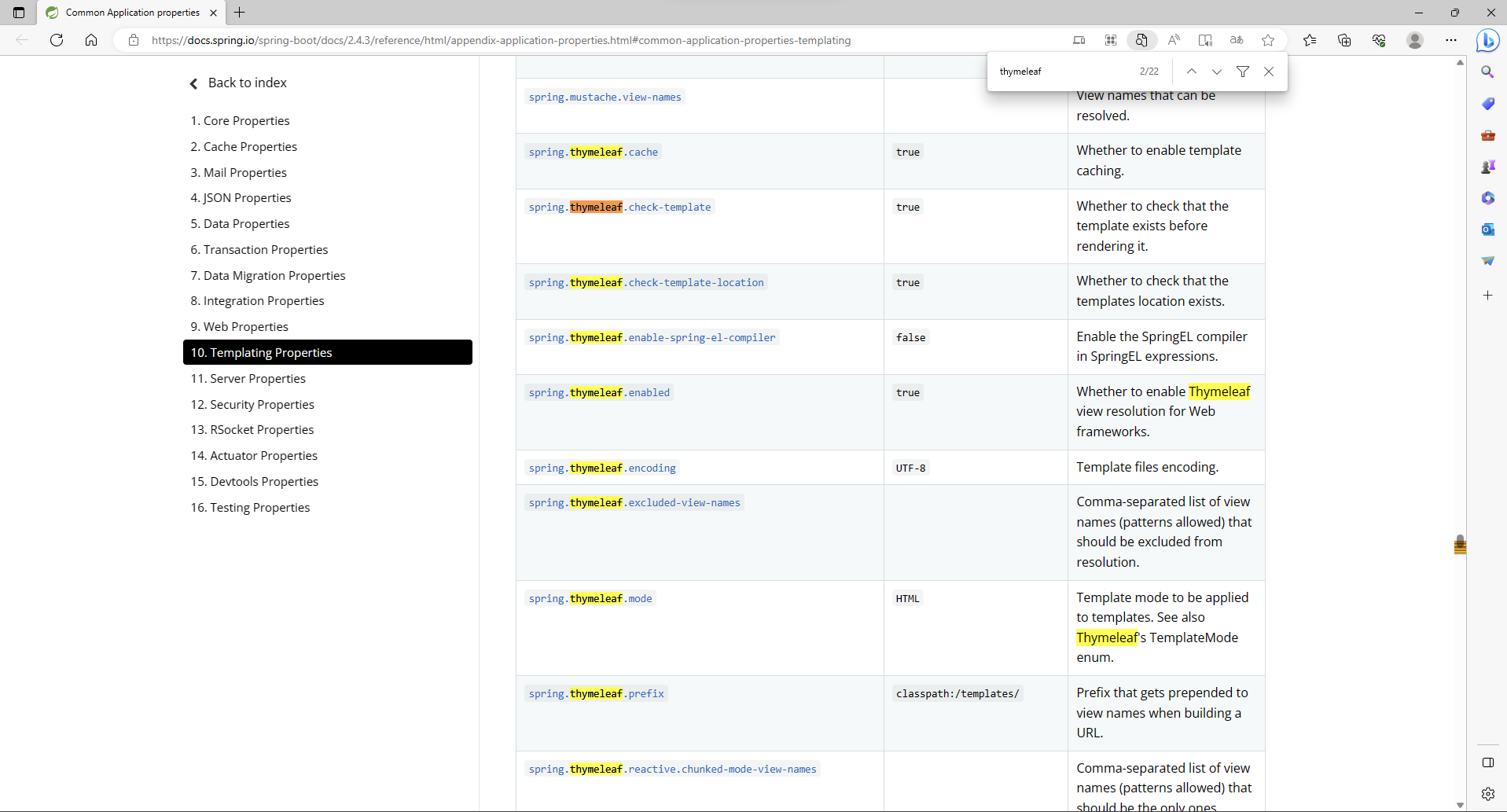The width and height of the screenshot is (1507, 812).
Task: View site information lock icon
Action: click(134, 40)
